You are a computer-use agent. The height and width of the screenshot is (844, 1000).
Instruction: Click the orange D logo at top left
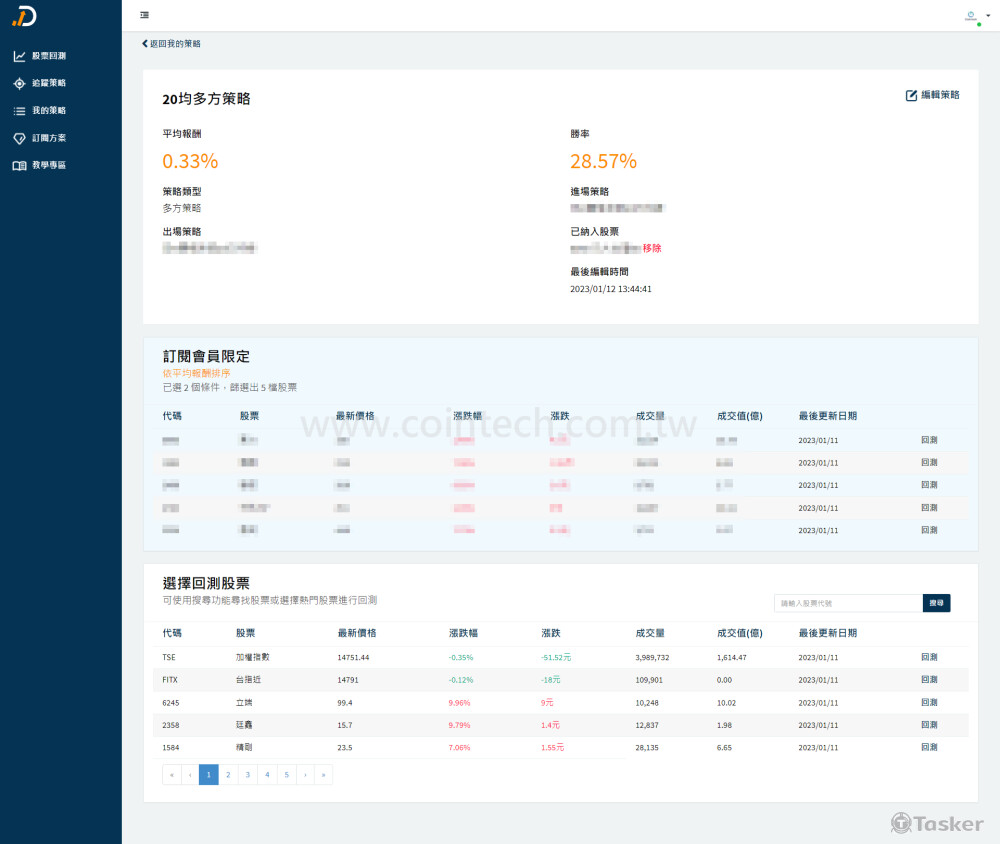tap(24, 16)
